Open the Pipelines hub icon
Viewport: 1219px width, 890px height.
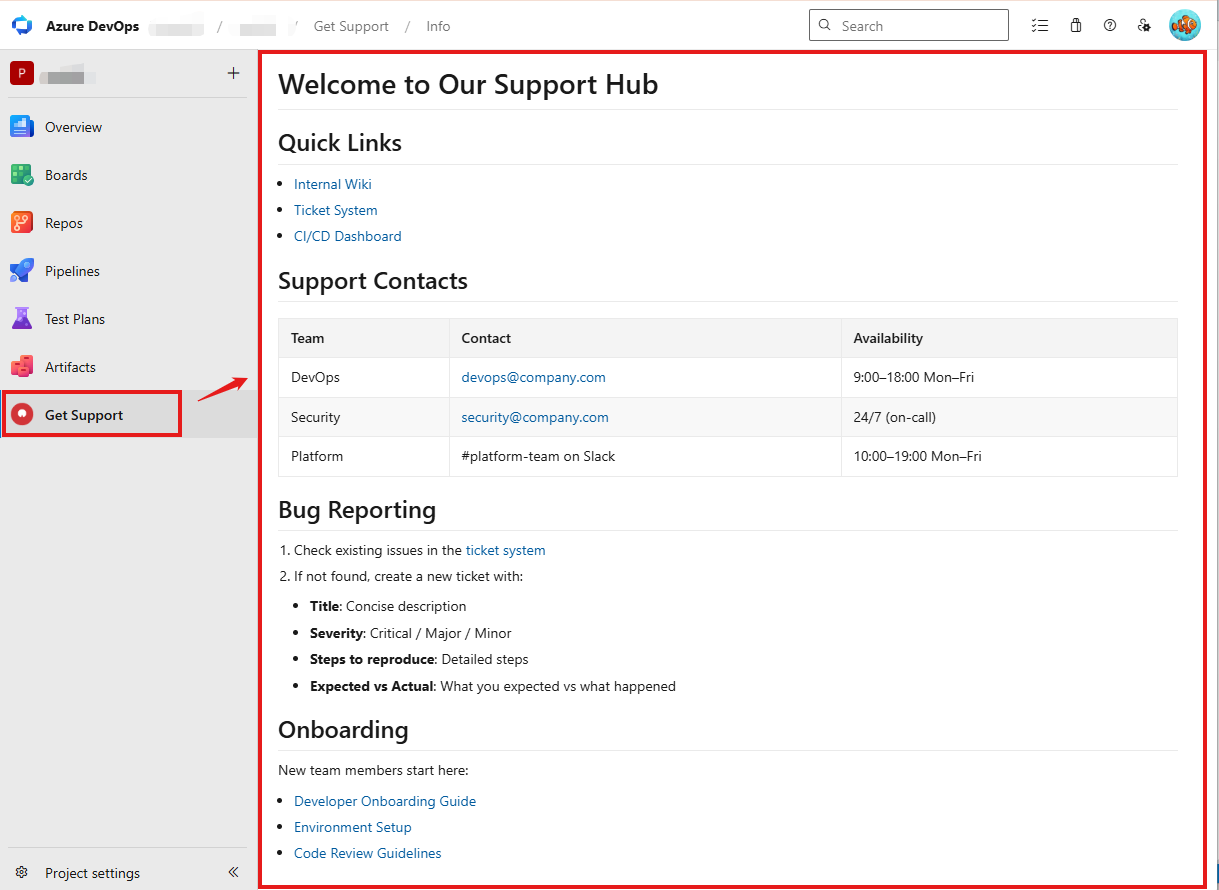click(x=22, y=271)
